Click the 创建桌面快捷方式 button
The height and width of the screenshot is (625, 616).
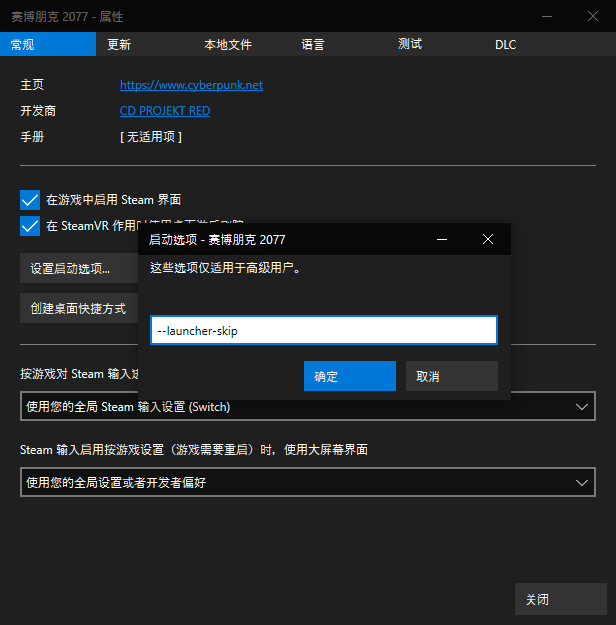(x=78, y=309)
